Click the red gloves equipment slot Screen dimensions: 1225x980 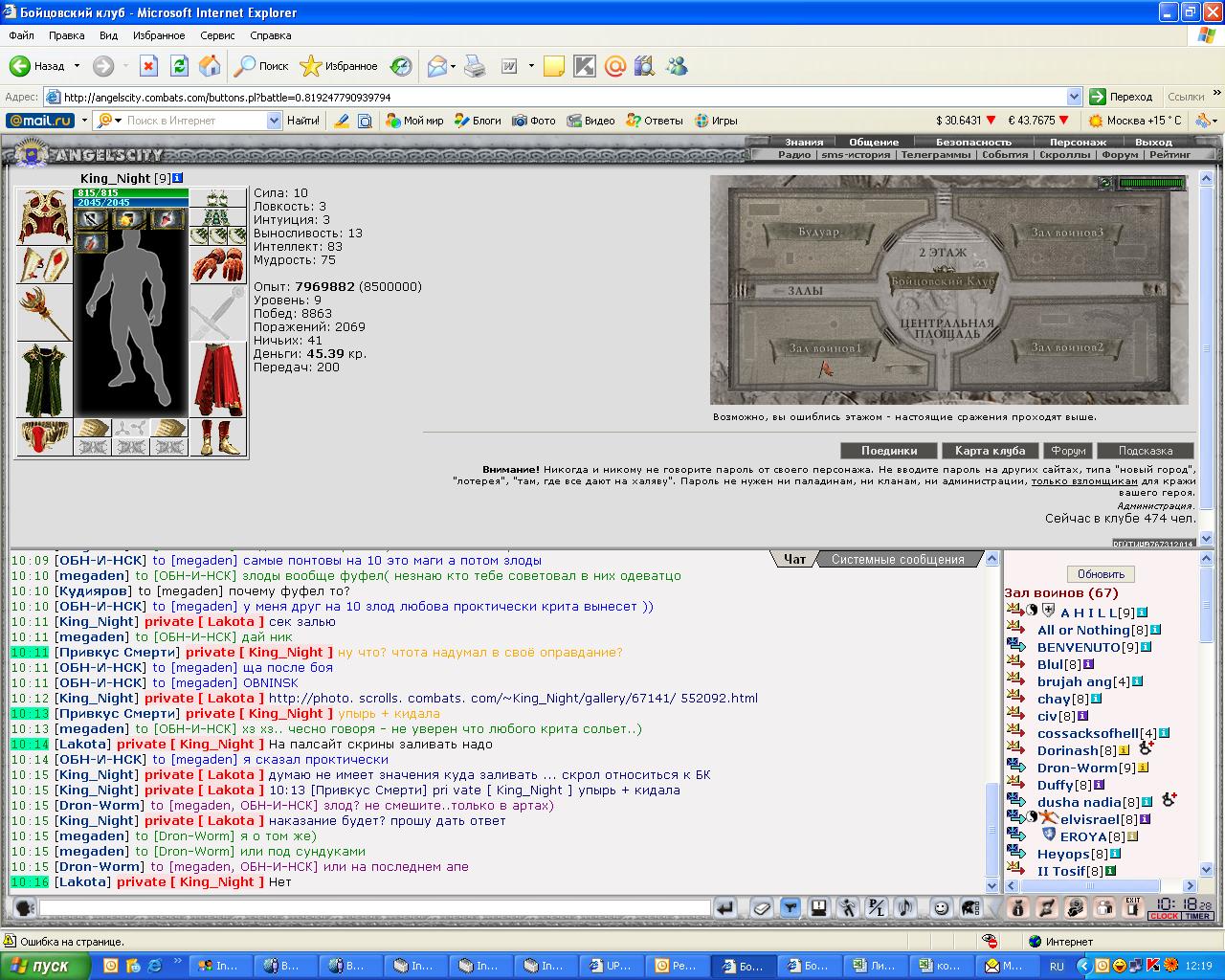click(x=218, y=265)
